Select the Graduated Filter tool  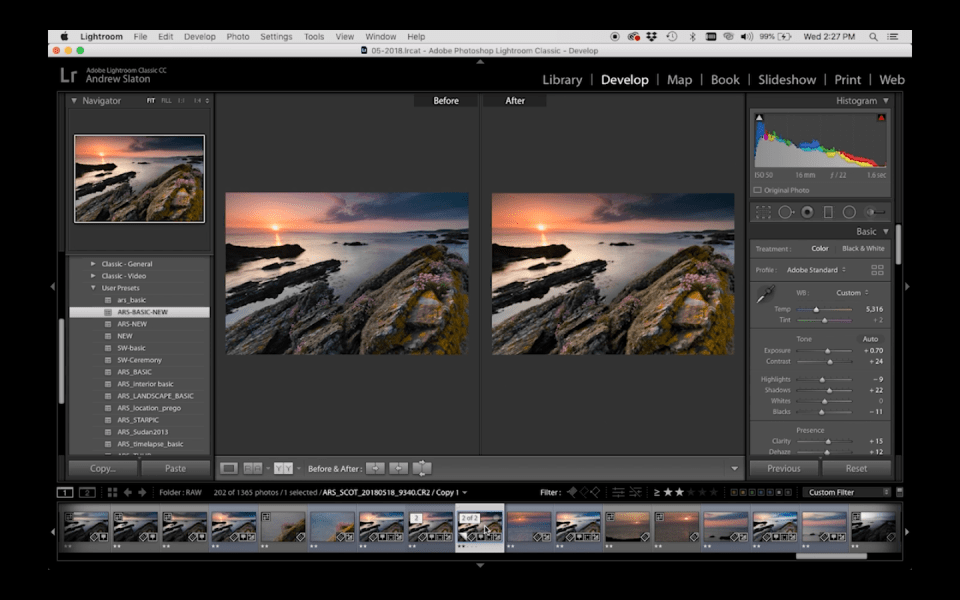click(828, 212)
